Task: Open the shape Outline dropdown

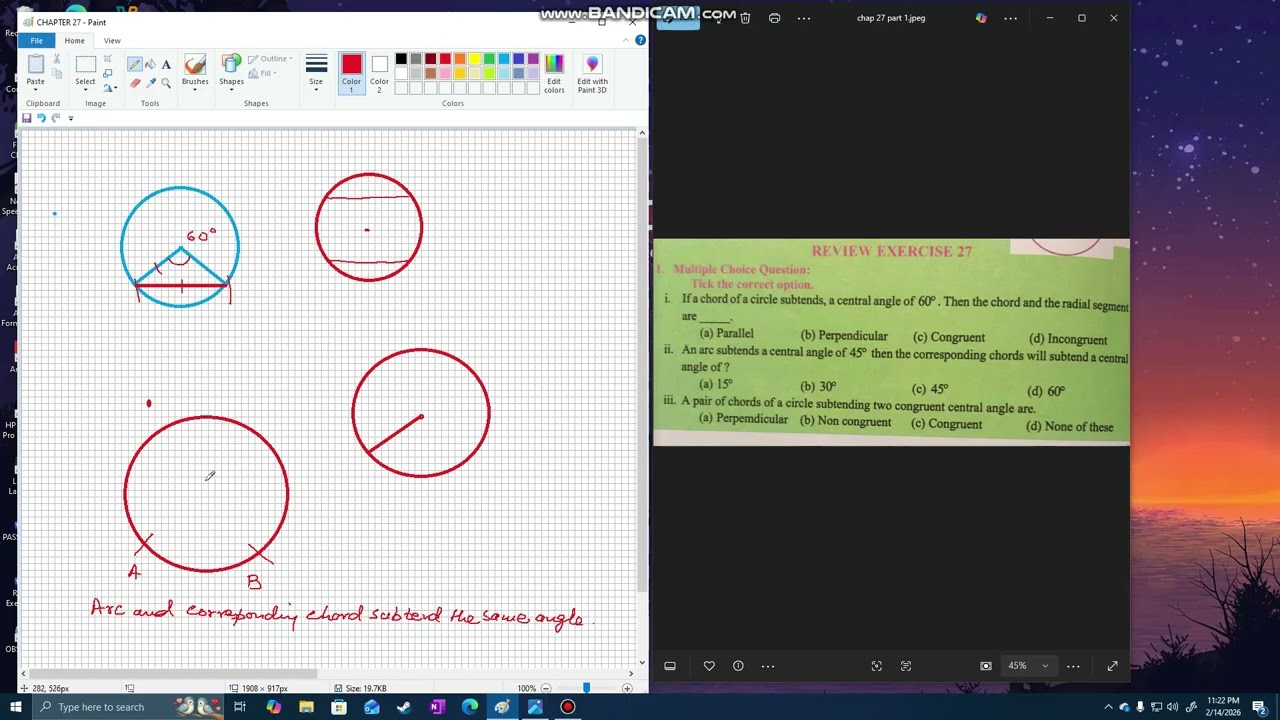Action: click(270, 59)
